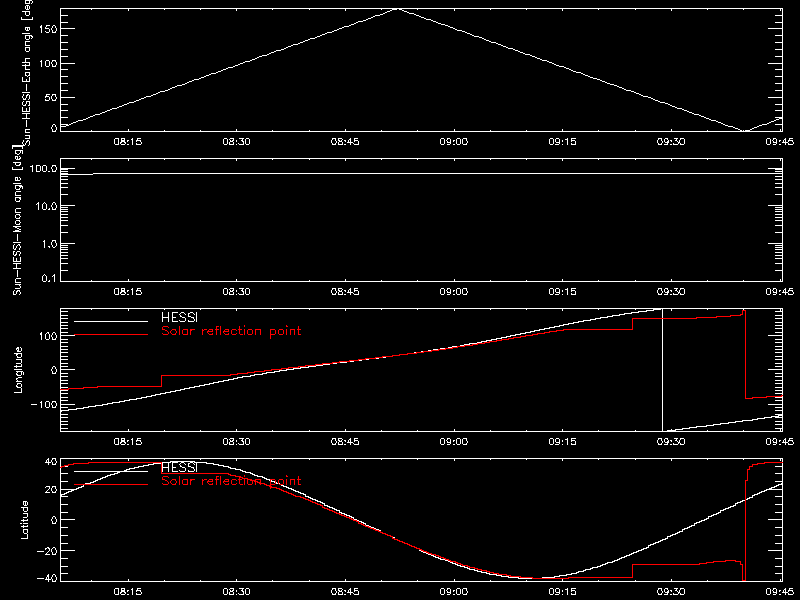800x600 pixels.
Task: Click 08:45 time label under Latitude plot
Action: pyautogui.click(x=345, y=592)
